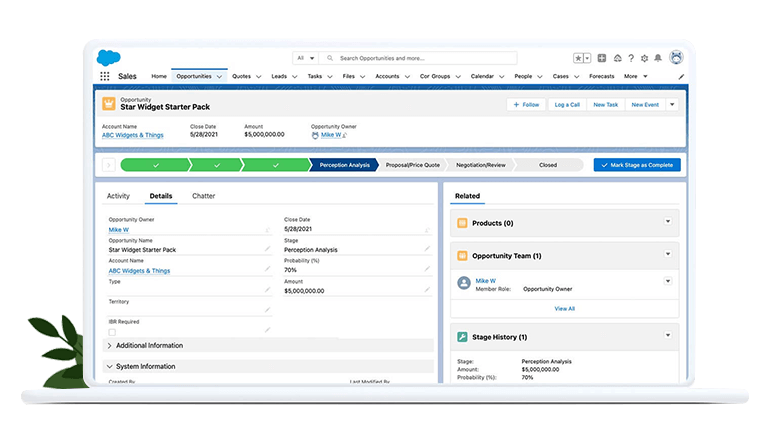Open the Quotes tab dropdown chevron

click(x=259, y=77)
